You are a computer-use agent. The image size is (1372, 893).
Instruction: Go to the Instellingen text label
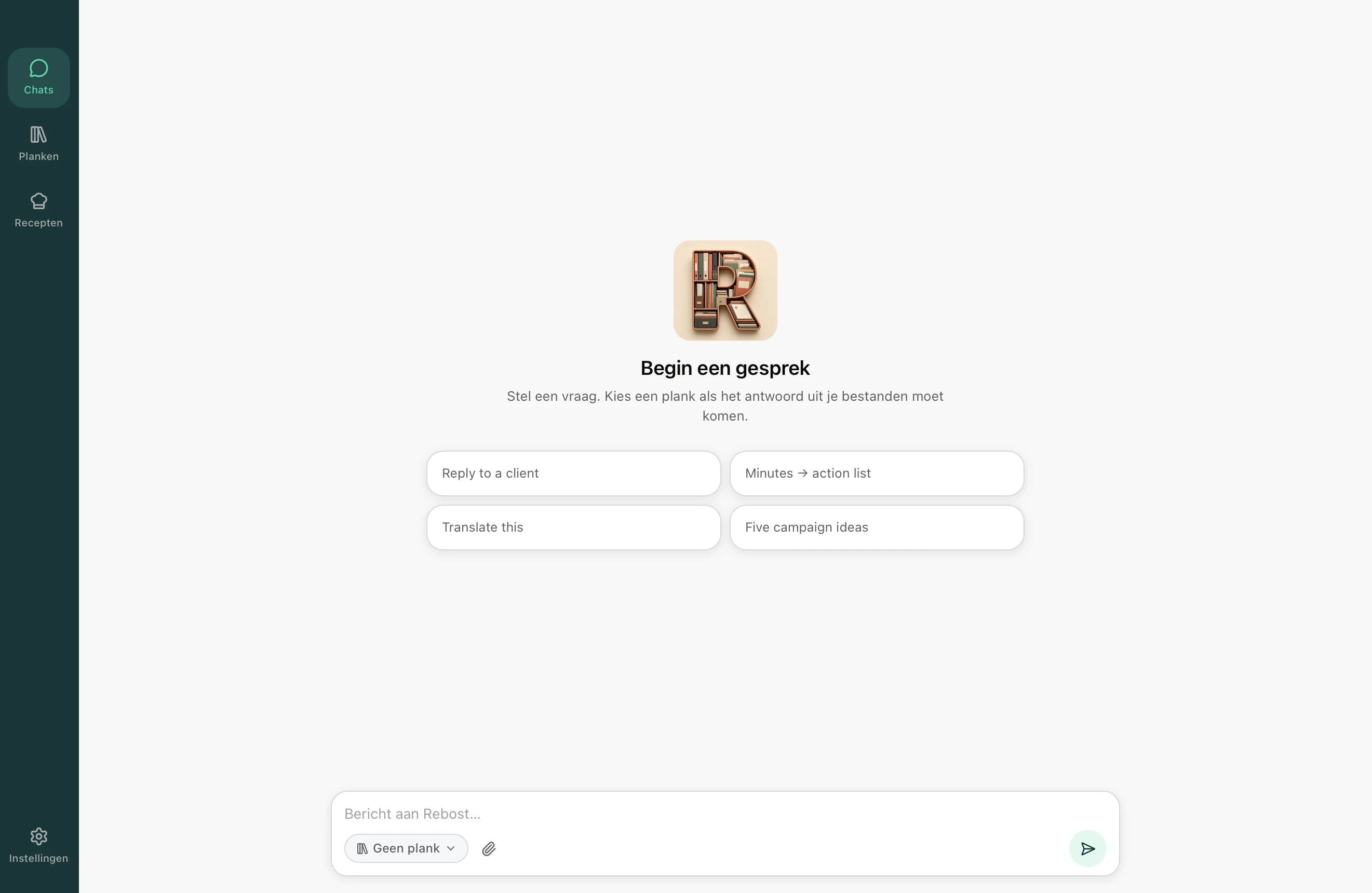(38, 858)
